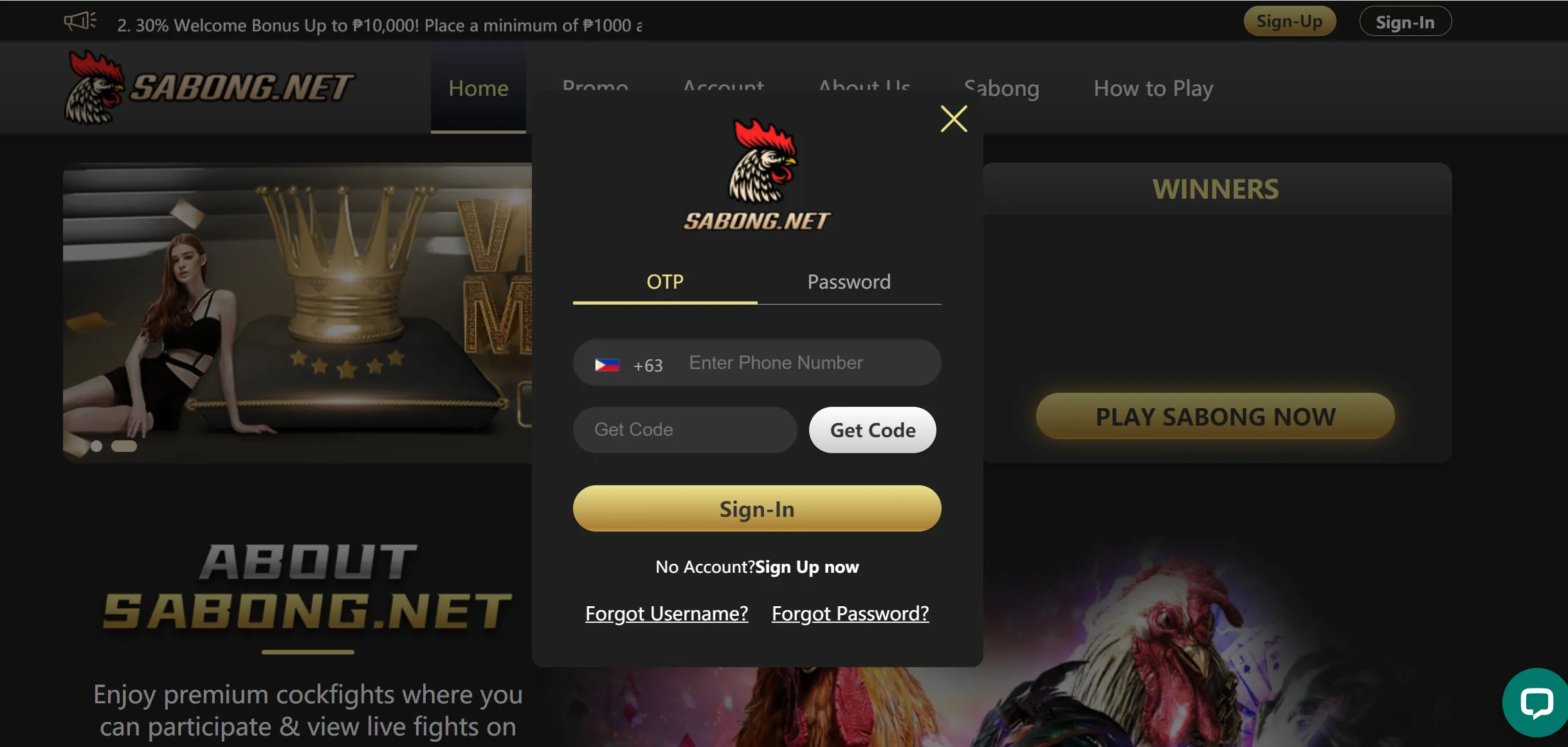Viewport: 1568px width, 747px height.
Task: Enter phone number in input field
Action: tap(806, 362)
